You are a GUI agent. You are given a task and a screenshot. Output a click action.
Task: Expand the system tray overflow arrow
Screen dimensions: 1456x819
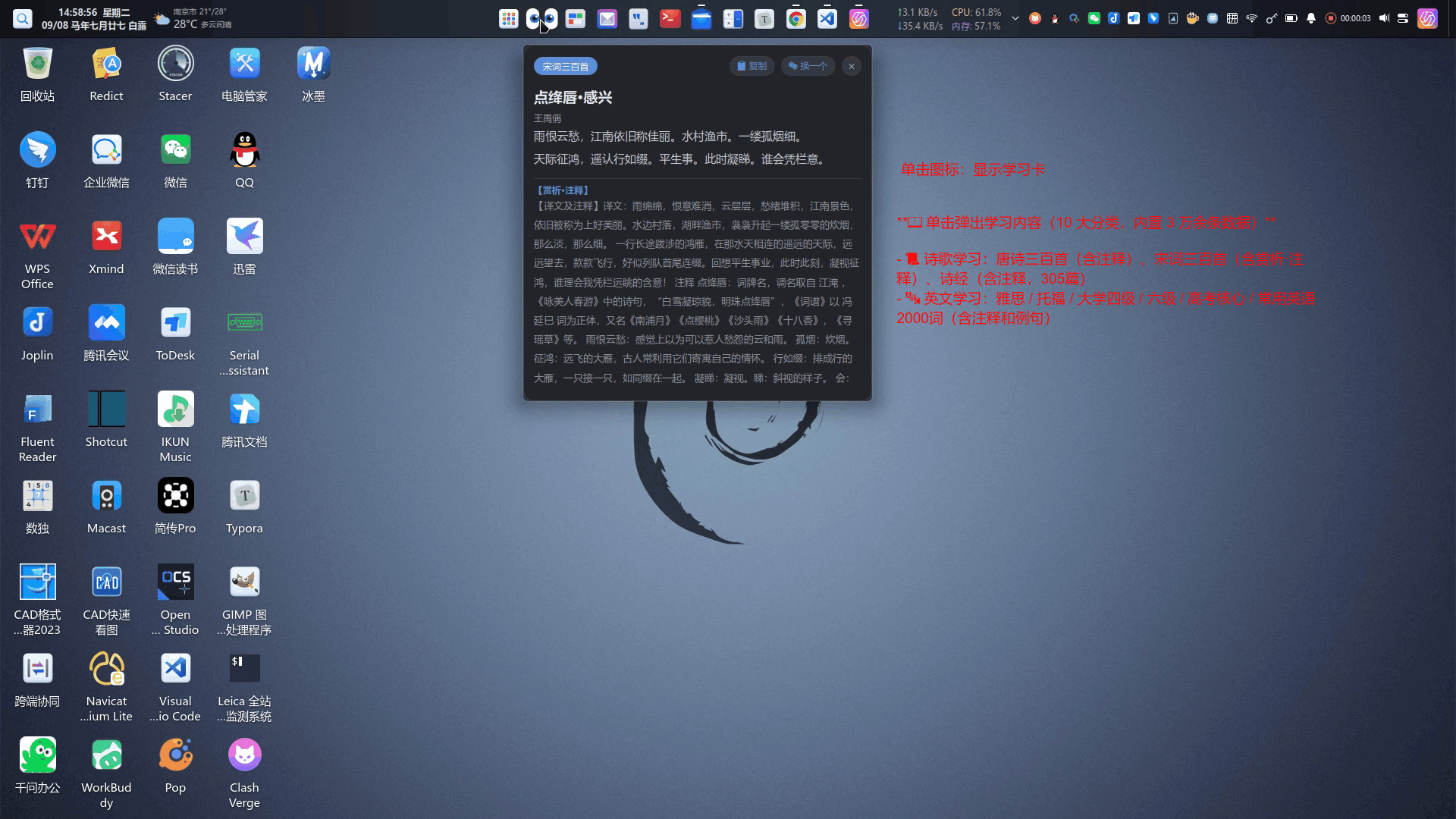click(1015, 18)
